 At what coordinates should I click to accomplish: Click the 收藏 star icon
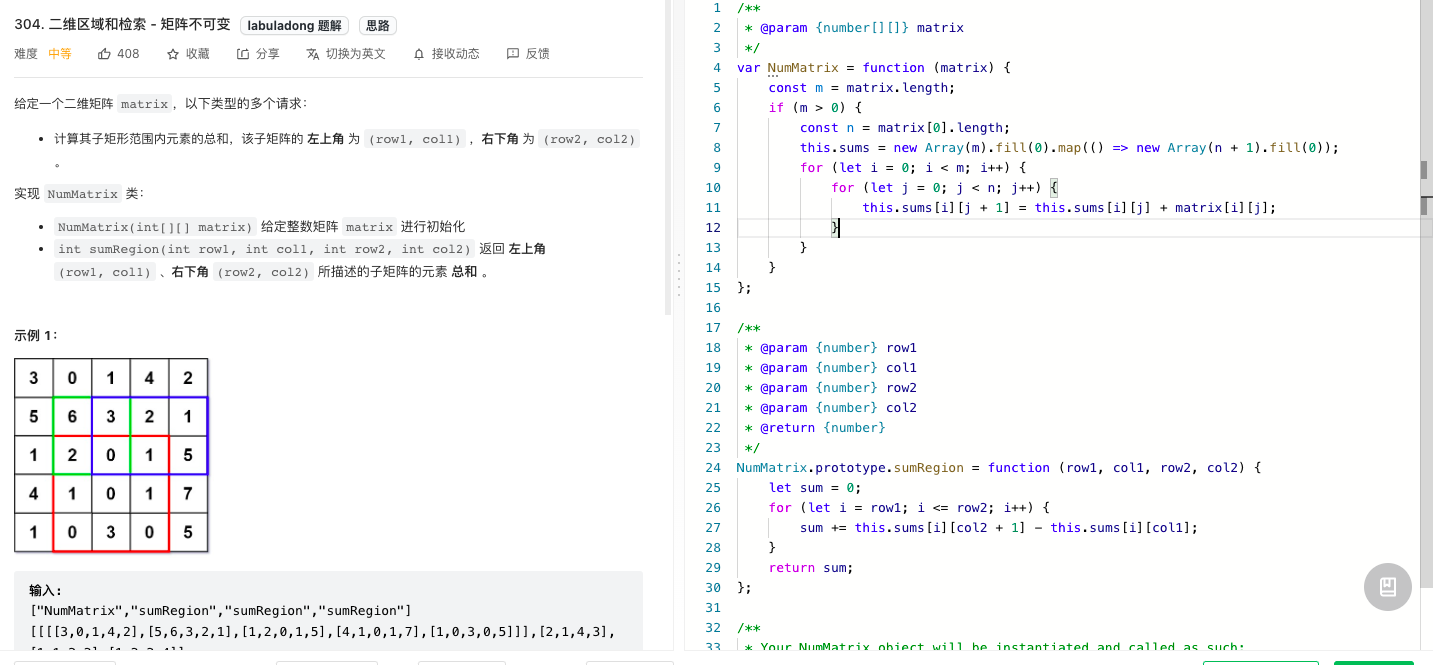[x=173, y=54]
